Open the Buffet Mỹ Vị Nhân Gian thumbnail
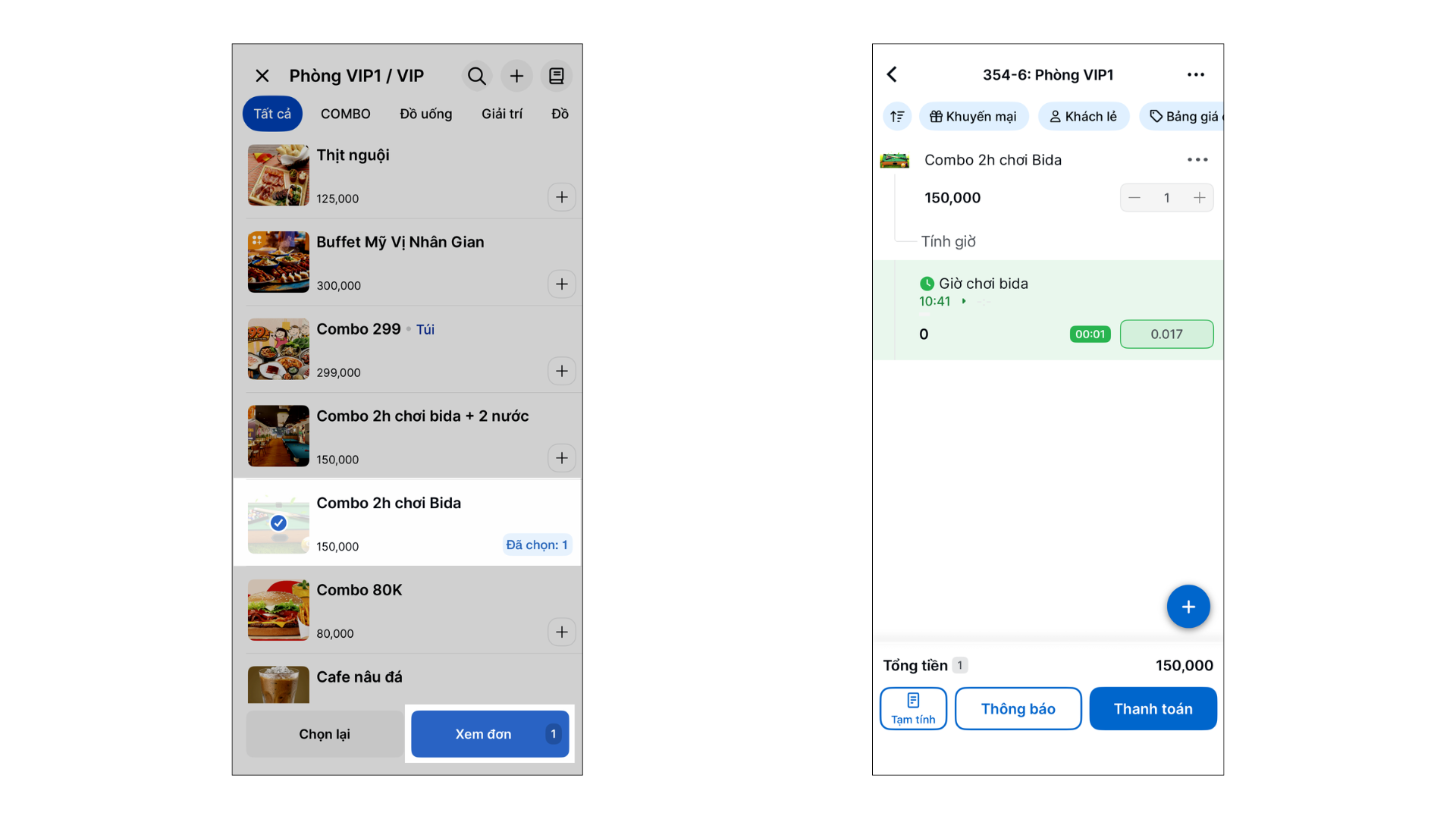Image resolution: width=1456 pixels, height=819 pixels. pyautogui.click(x=278, y=262)
